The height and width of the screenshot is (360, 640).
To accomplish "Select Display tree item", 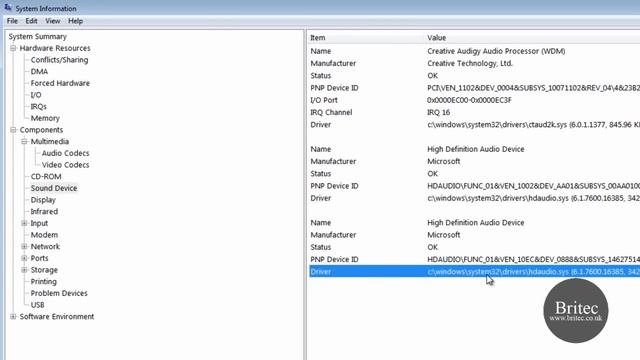I will point(43,200).
